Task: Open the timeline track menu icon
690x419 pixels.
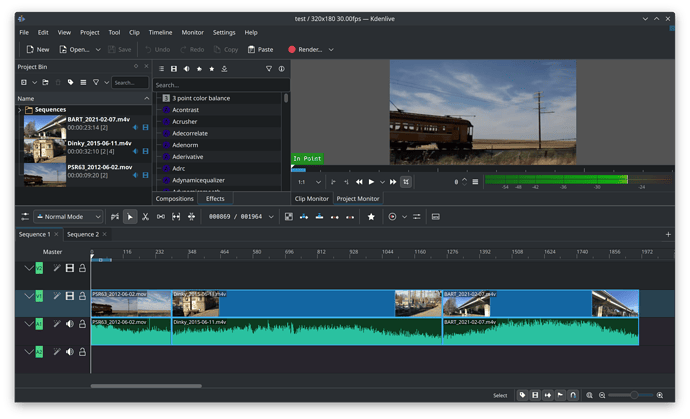Action: [x=25, y=217]
